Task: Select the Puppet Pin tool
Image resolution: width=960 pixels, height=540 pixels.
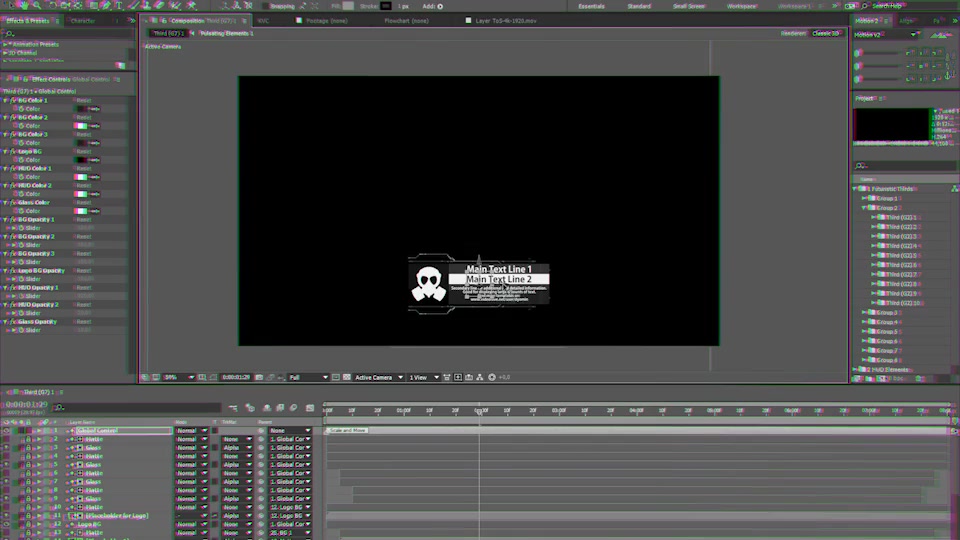Action: point(192,6)
